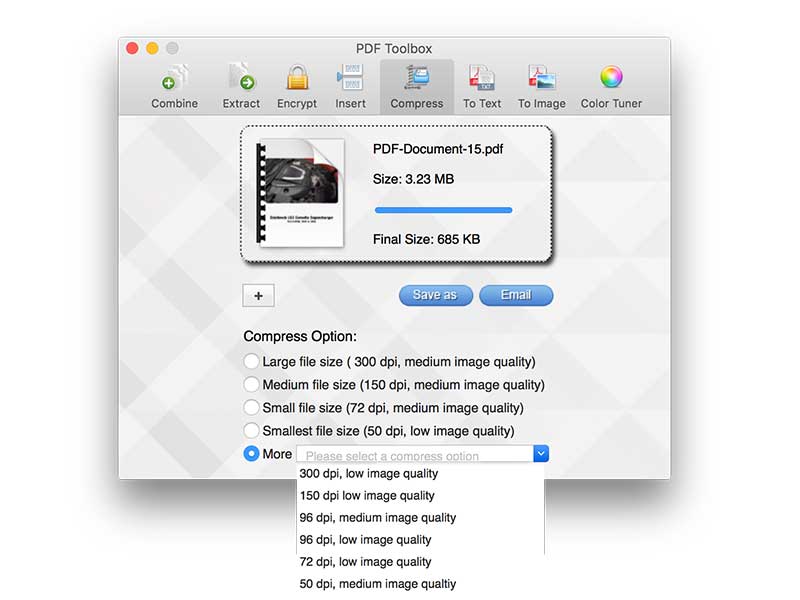Open the To Text converter

tap(482, 87)
